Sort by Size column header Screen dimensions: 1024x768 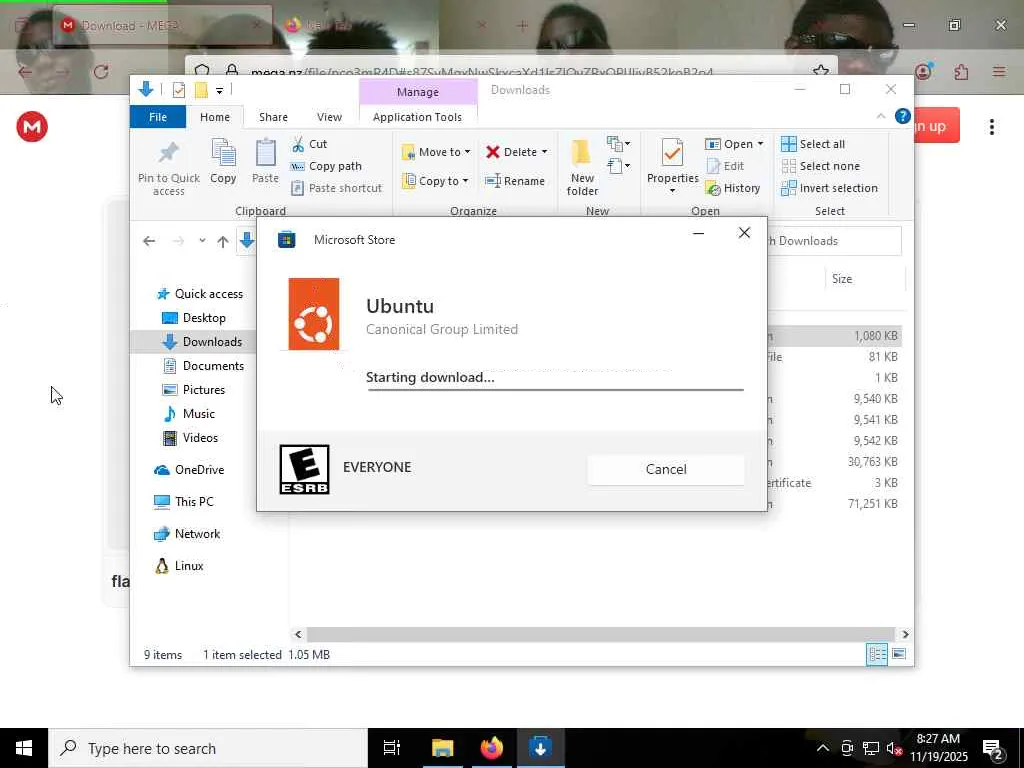842,279
